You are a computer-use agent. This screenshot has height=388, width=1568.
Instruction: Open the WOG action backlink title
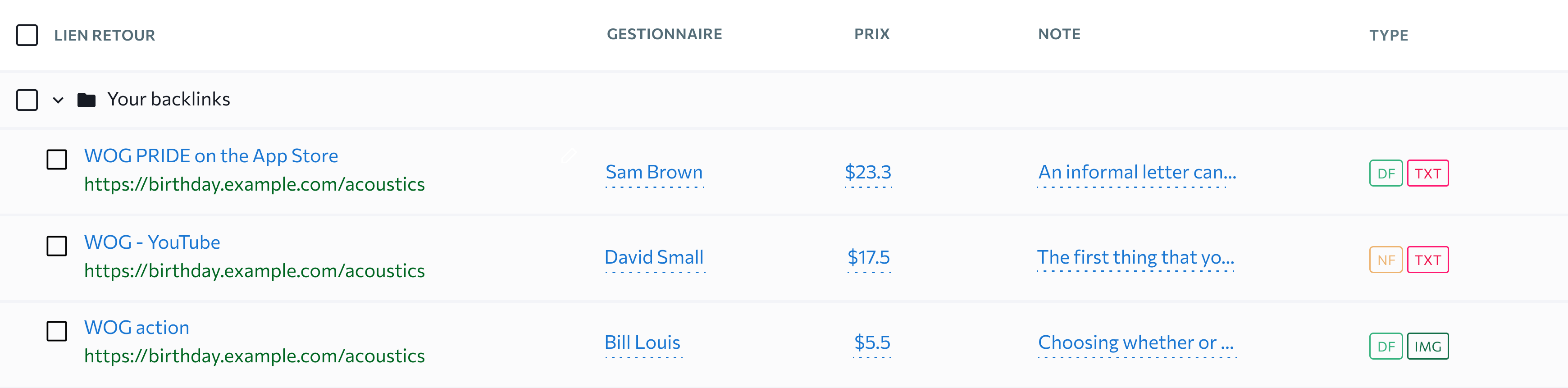coord(137,328)
